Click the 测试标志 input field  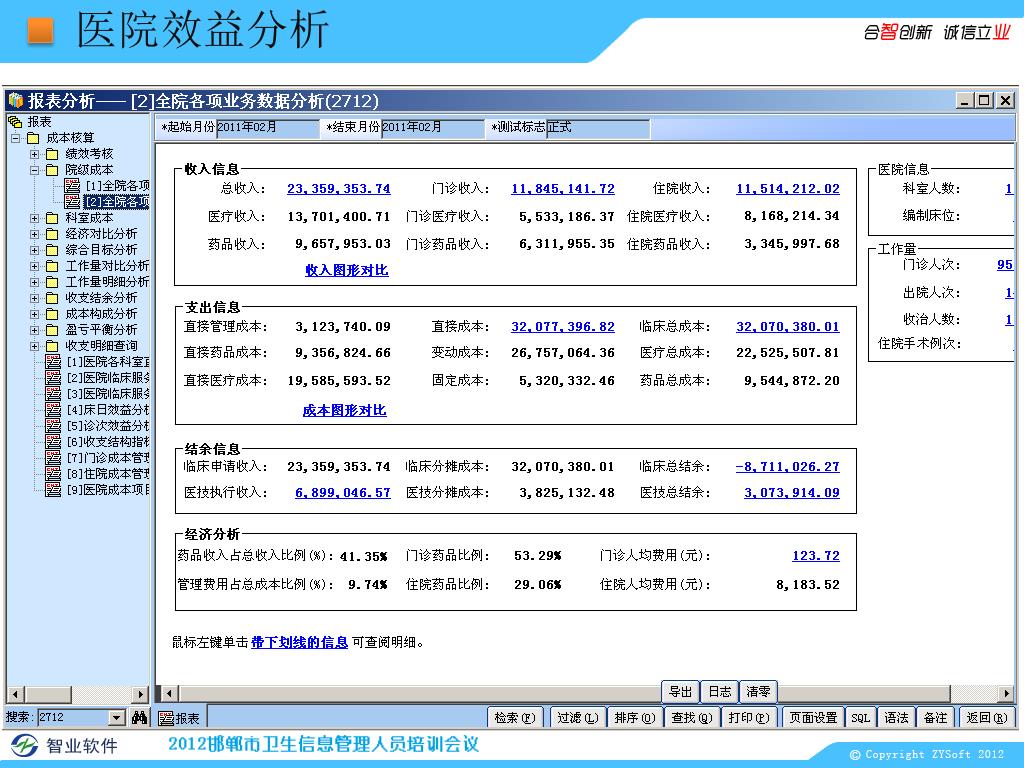click(598, 127)
